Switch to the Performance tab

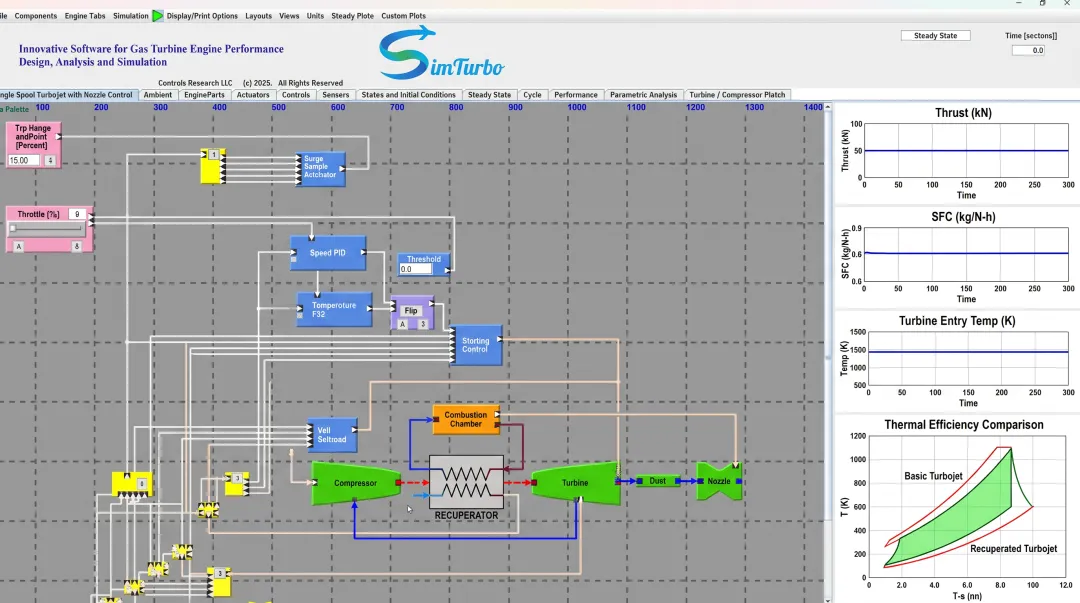576,95
